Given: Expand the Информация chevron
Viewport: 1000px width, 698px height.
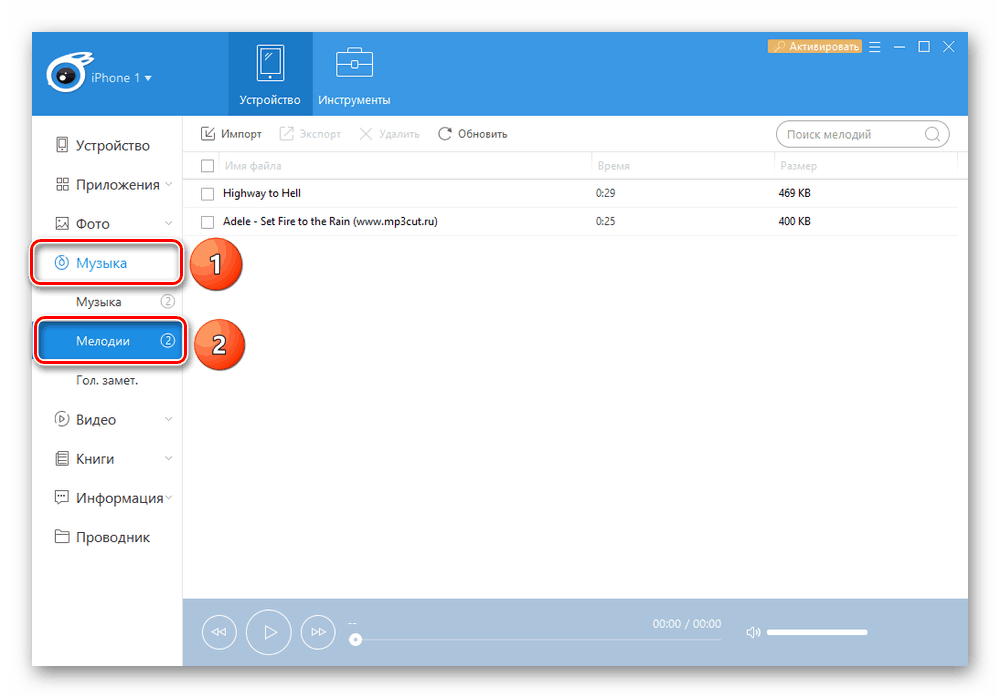Looking at the screenshot, I should (x=169, y=498).
